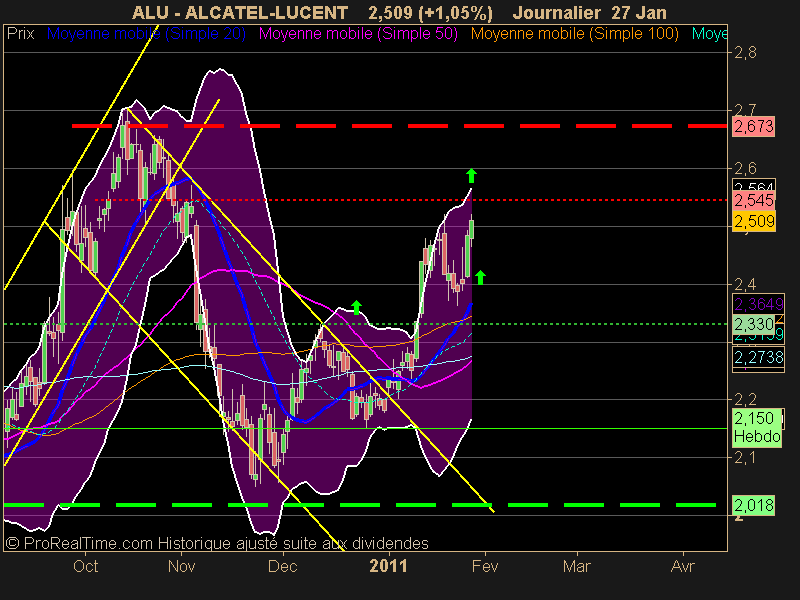Click the green dashed 2,018 support line
This screenshot has width=800, height=600.
pyautogui.click(x=360, y=505)
